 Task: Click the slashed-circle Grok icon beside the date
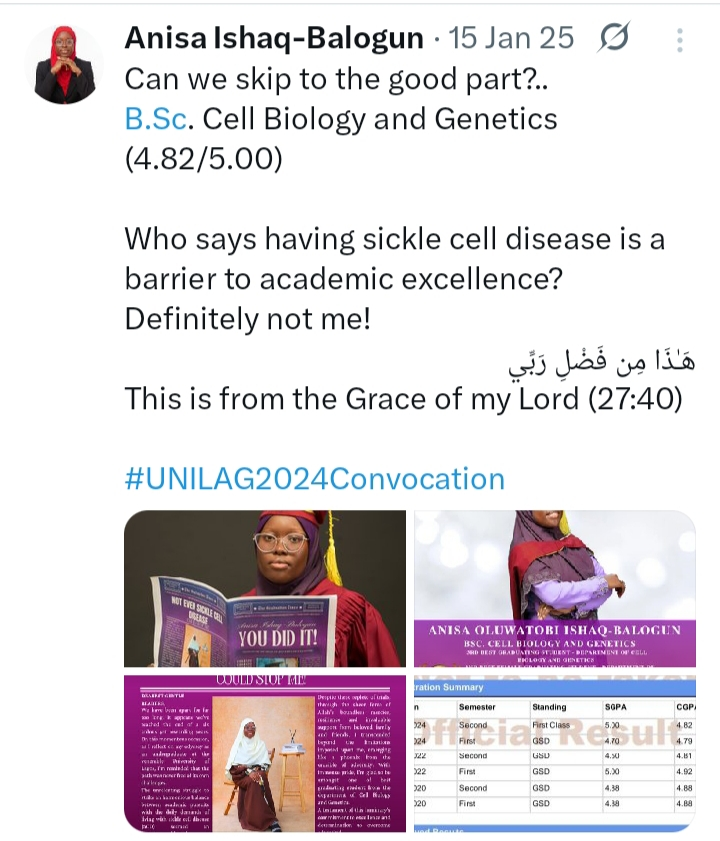coord(614,39)
